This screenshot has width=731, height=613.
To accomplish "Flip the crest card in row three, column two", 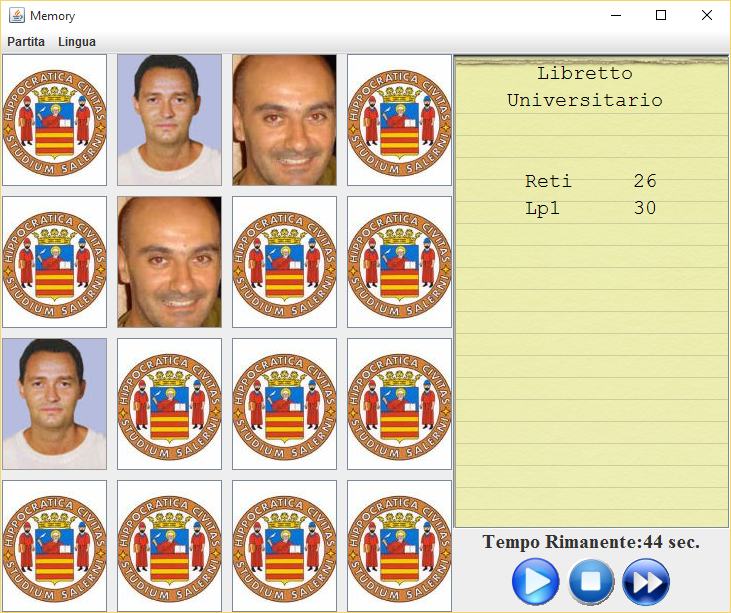I will pyautogui.click(x=169, y=404).
